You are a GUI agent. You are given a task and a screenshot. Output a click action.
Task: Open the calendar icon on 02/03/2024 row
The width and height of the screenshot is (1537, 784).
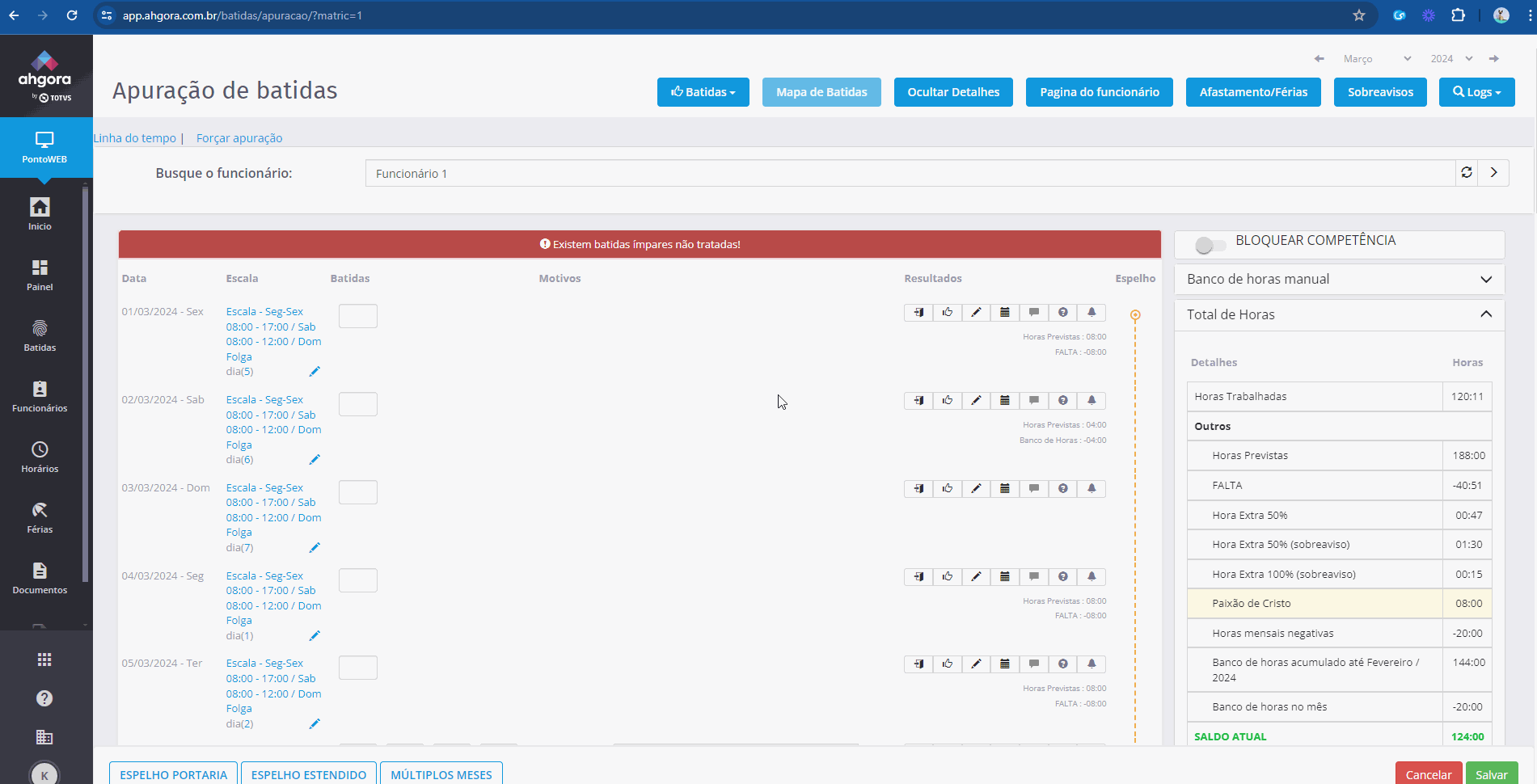(x=1005, y=401)
